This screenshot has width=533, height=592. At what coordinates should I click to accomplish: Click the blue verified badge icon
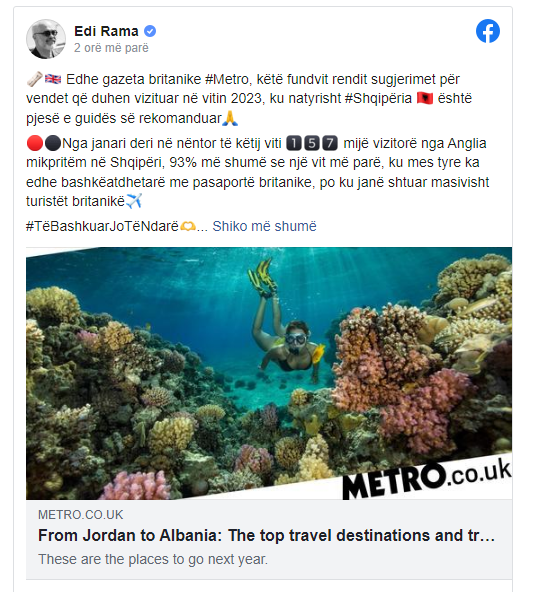point(150,31)
